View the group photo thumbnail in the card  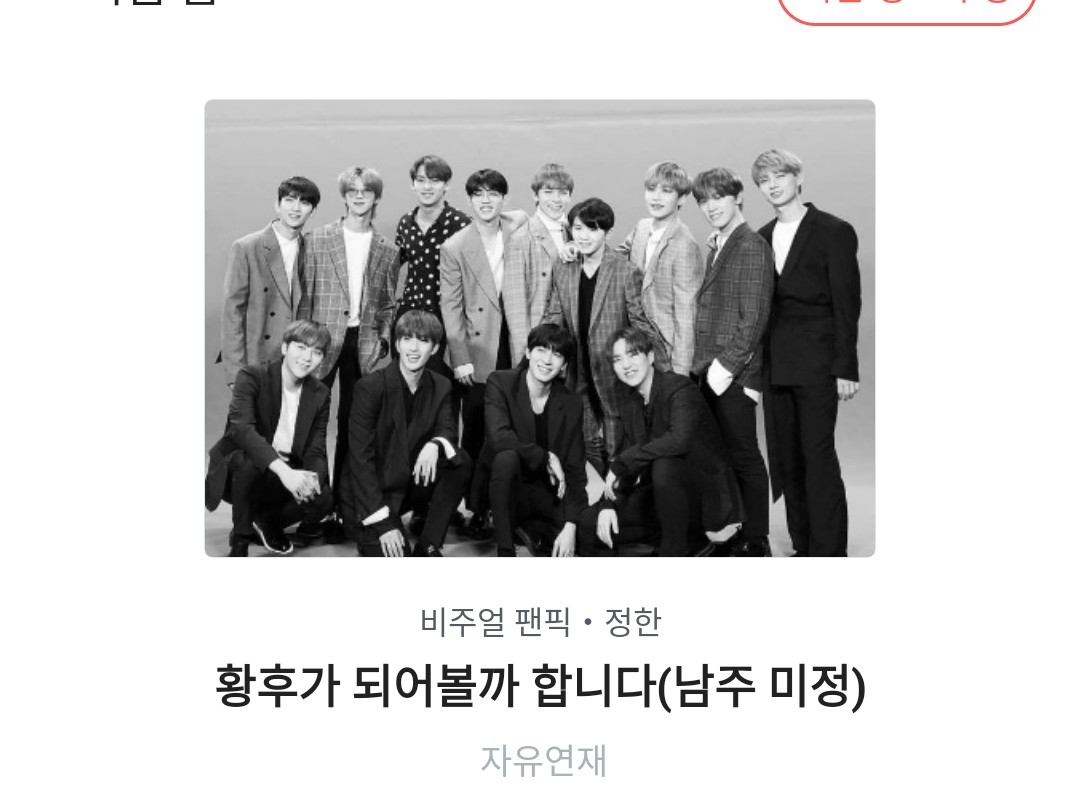[x=540, y=329]
